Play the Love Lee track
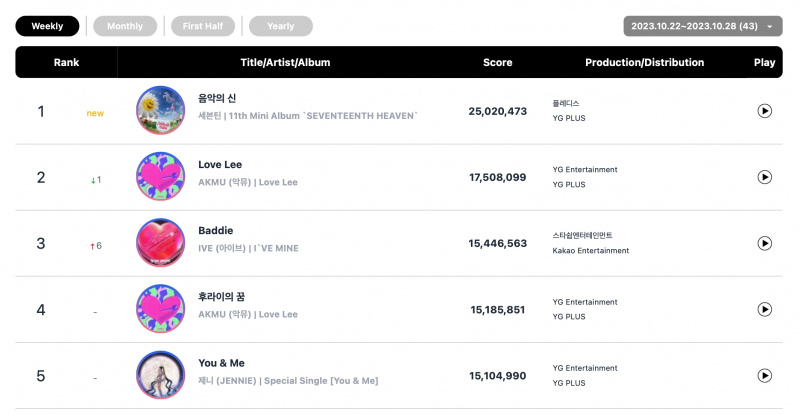The image size is (800, 415). coord(764,177)
